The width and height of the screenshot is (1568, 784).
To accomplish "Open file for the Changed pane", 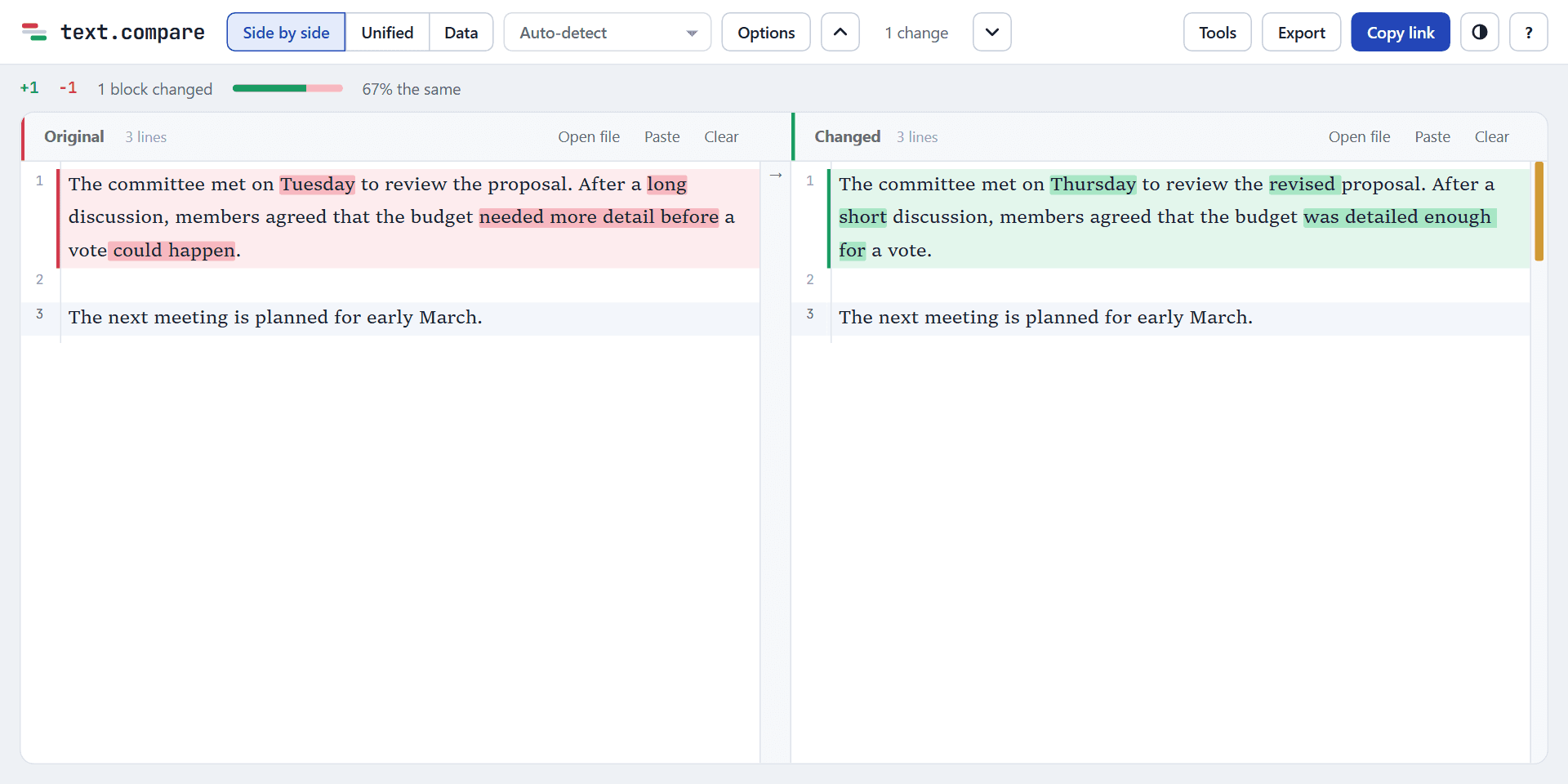I will [x=1359, y=137].
